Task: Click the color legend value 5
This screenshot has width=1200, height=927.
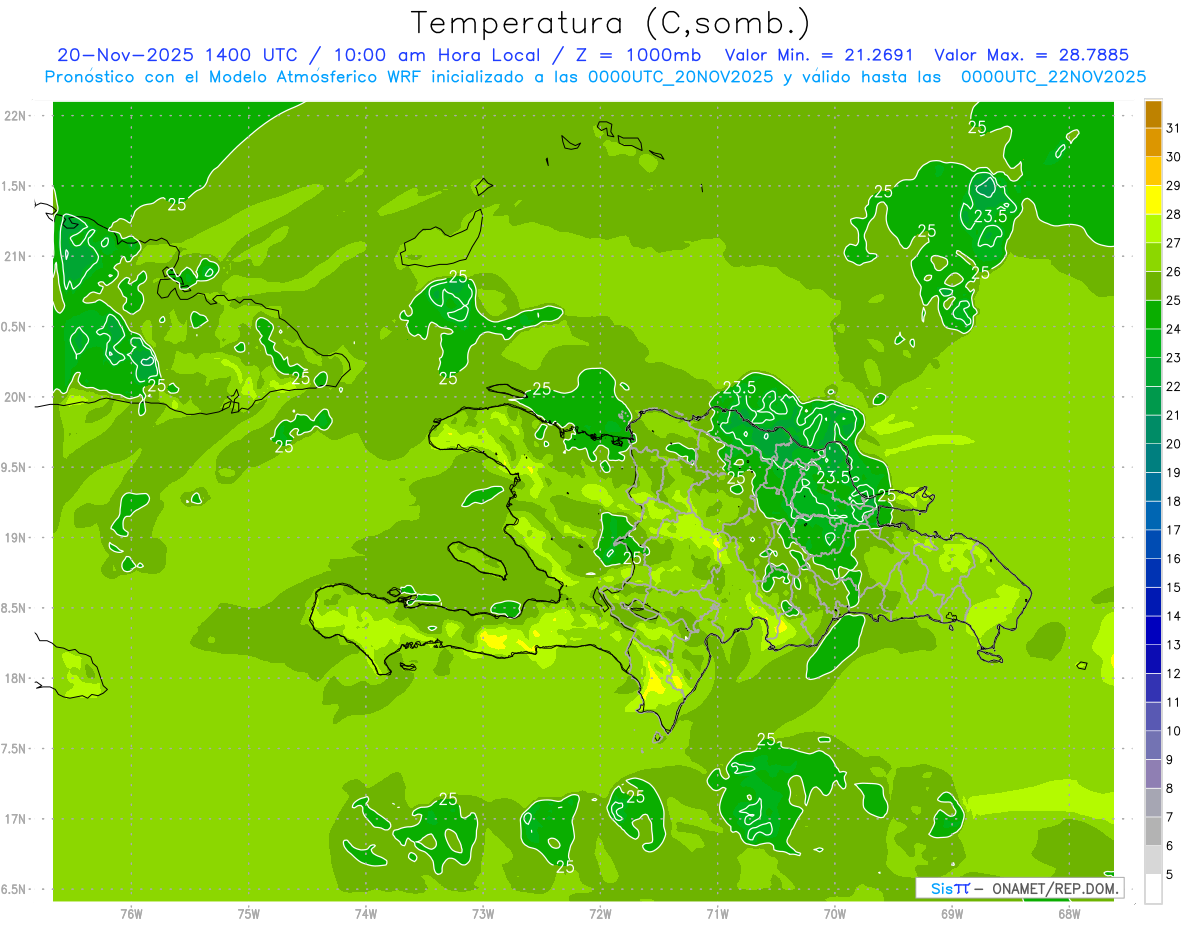Action: (1170, 874)
